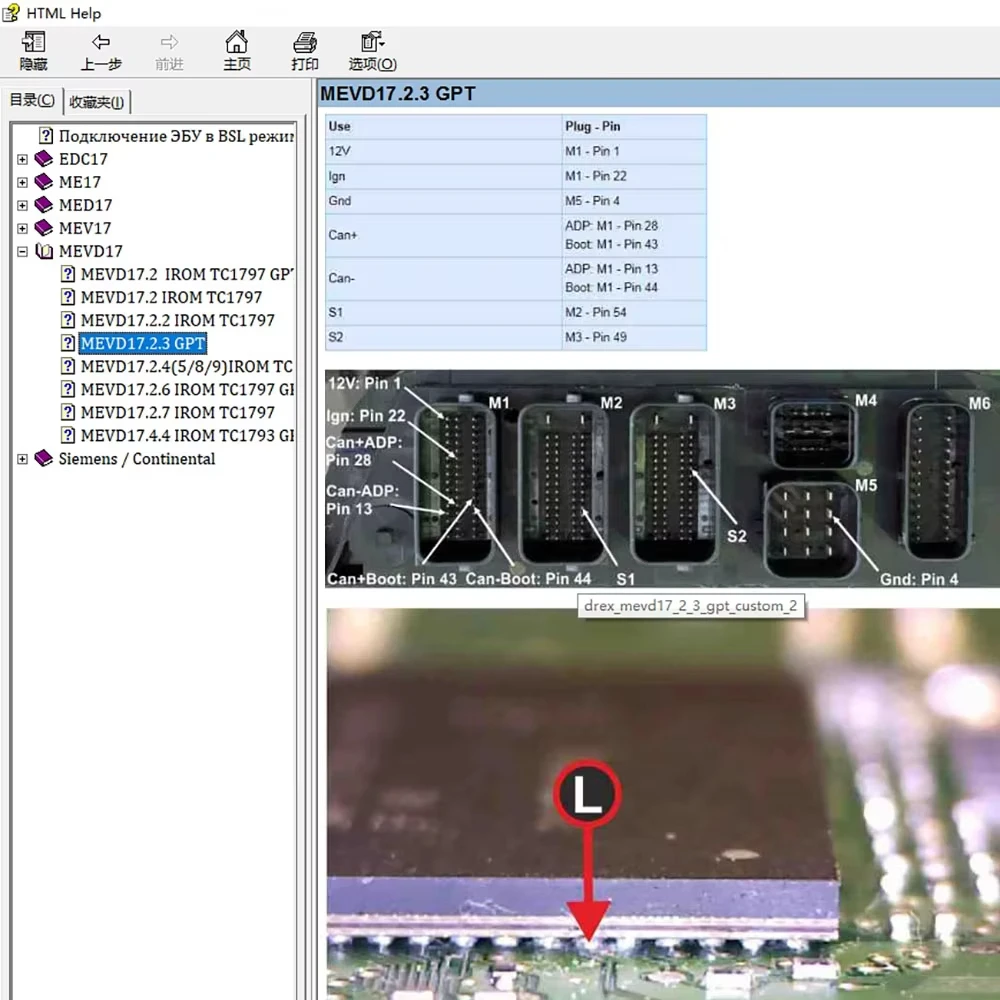Click the Home (主页) toolbar icon
The height and width of the screenshot is (1000, 1000).
pos(237,43)
